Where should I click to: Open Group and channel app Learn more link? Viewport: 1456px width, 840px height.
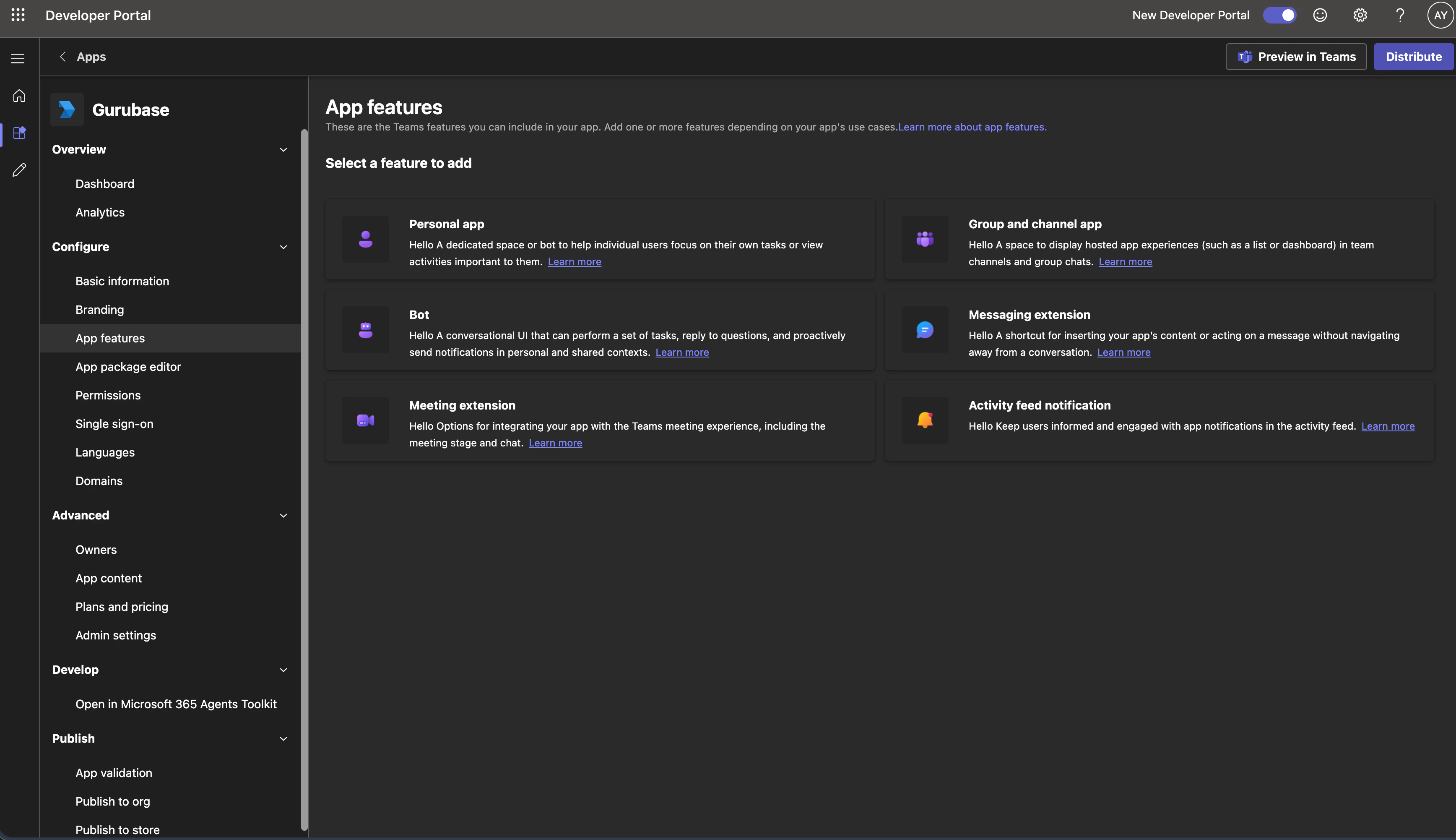coord(1125,261)
